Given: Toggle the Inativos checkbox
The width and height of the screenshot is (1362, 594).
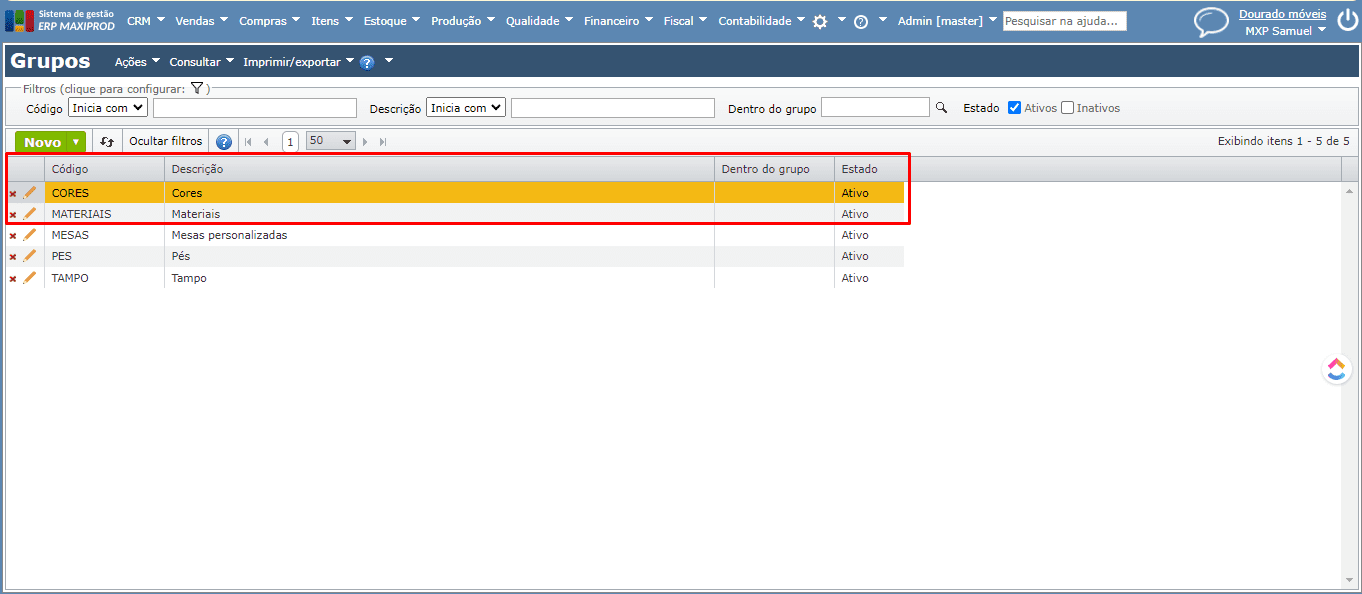Looking at the screenshot, I should 1067,108.
